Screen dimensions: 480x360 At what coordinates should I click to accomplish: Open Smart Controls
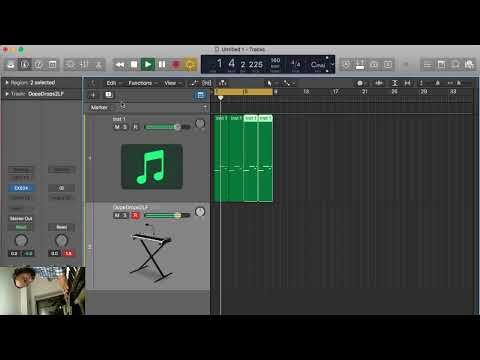click(x=70, y=64)
